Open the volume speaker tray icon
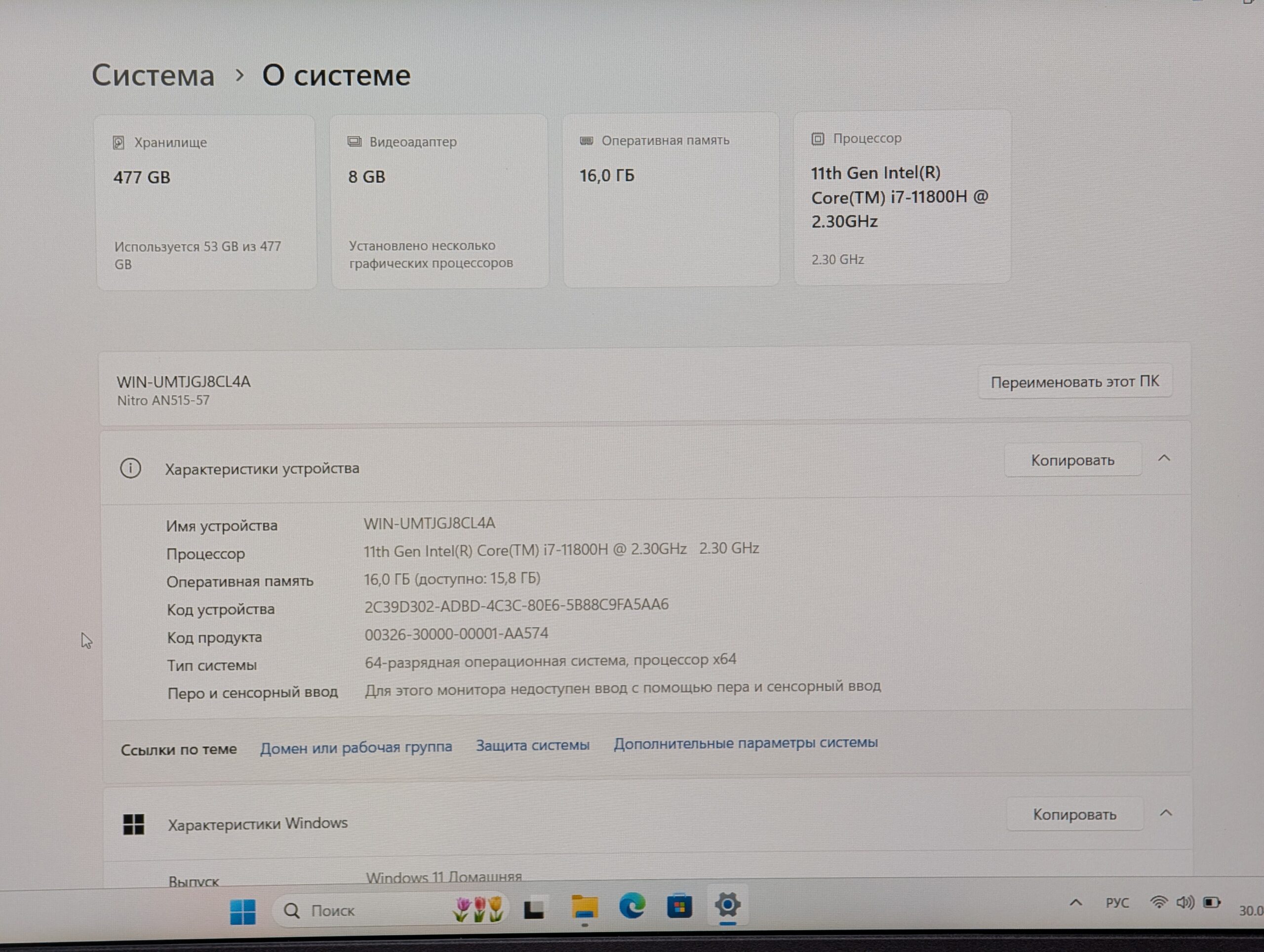The height and width of the screenshot is (952, 1264). [x=1185, y=902]
